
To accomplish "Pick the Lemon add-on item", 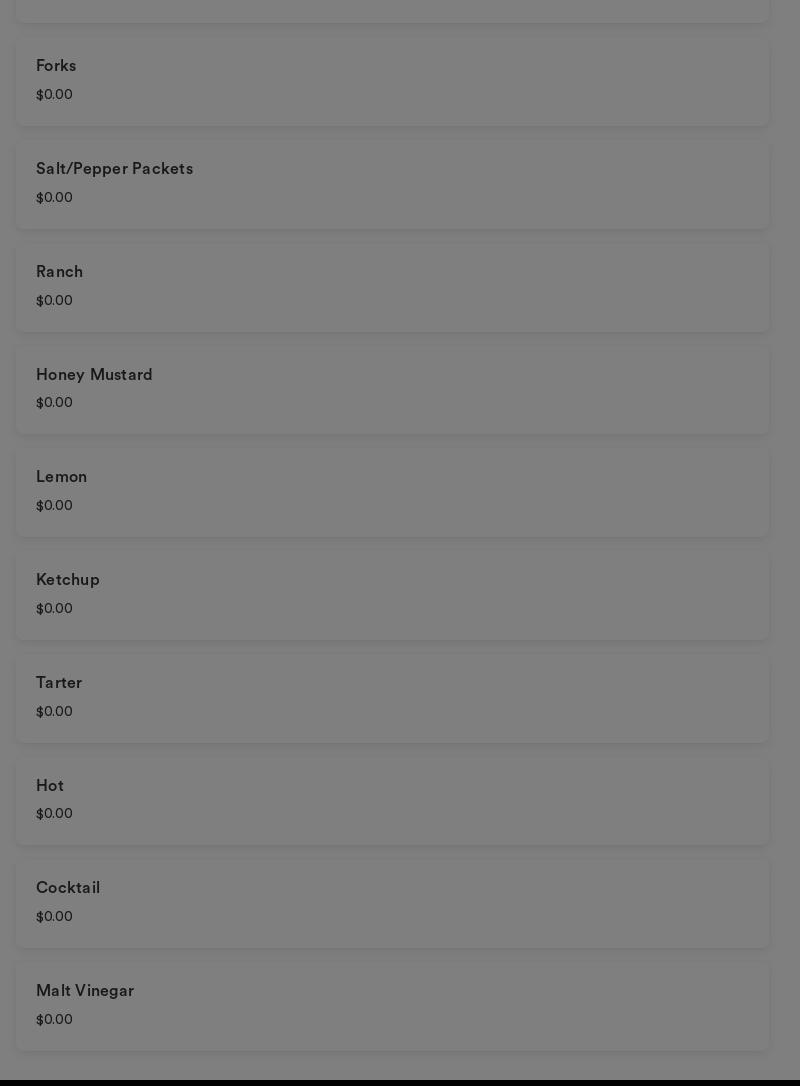I will [392, 491].
